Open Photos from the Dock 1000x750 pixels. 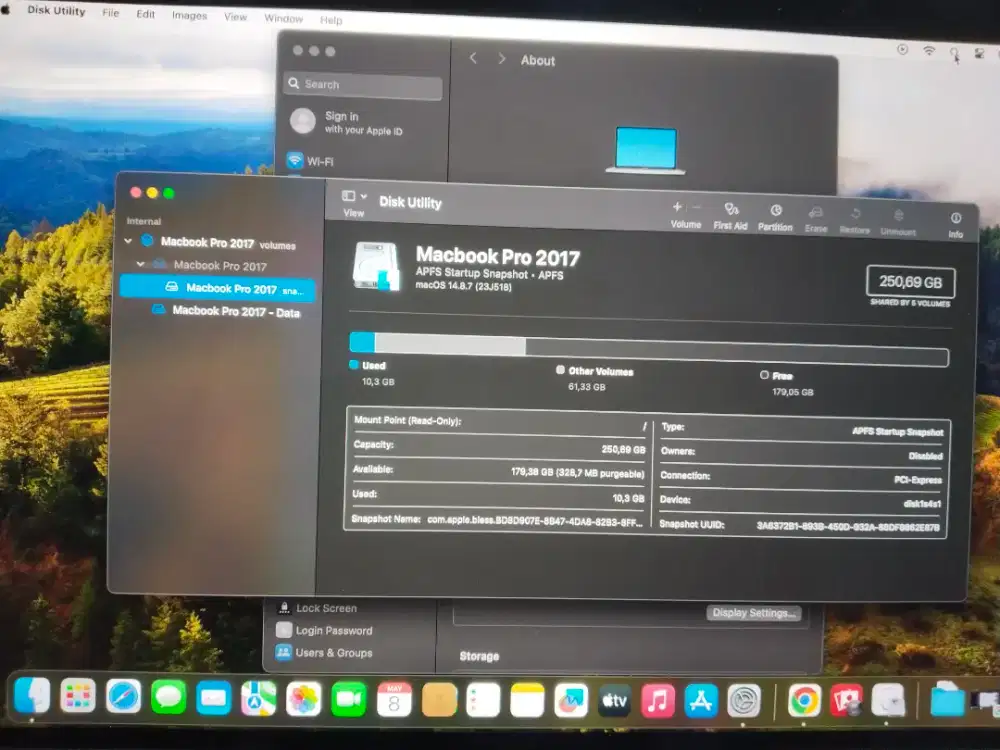pos(304,699)
